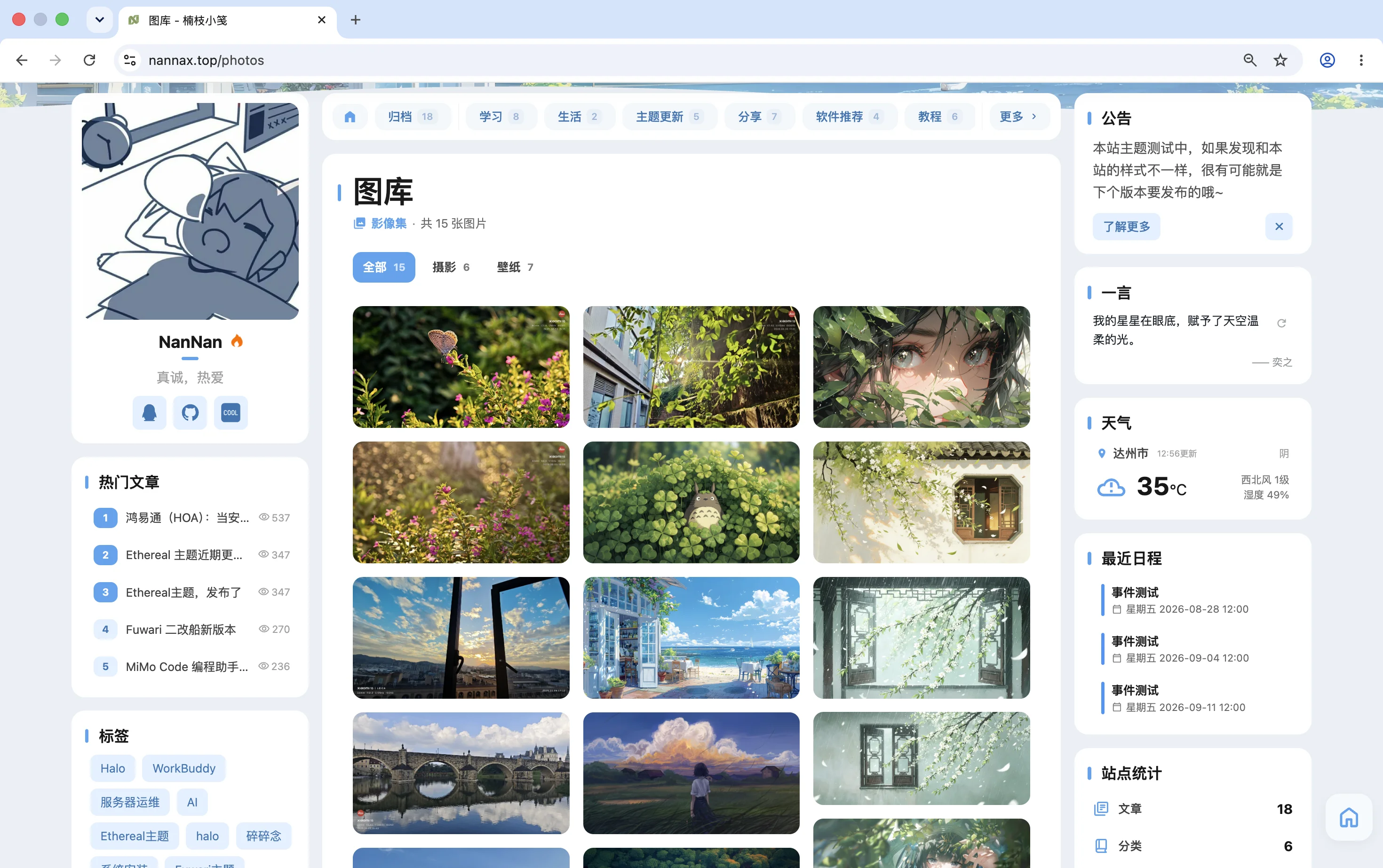Open the 主题更新 5 category

(x=670, y=117)
